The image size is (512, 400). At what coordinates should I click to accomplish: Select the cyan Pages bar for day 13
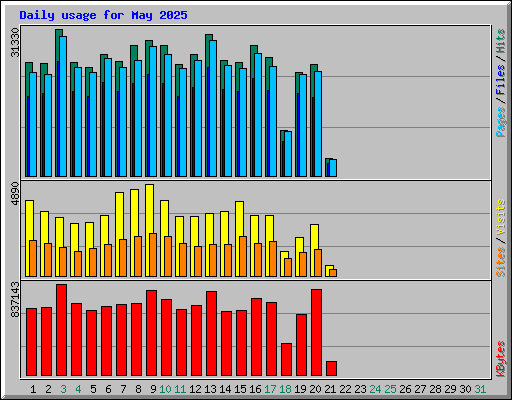tap(213, 108)
